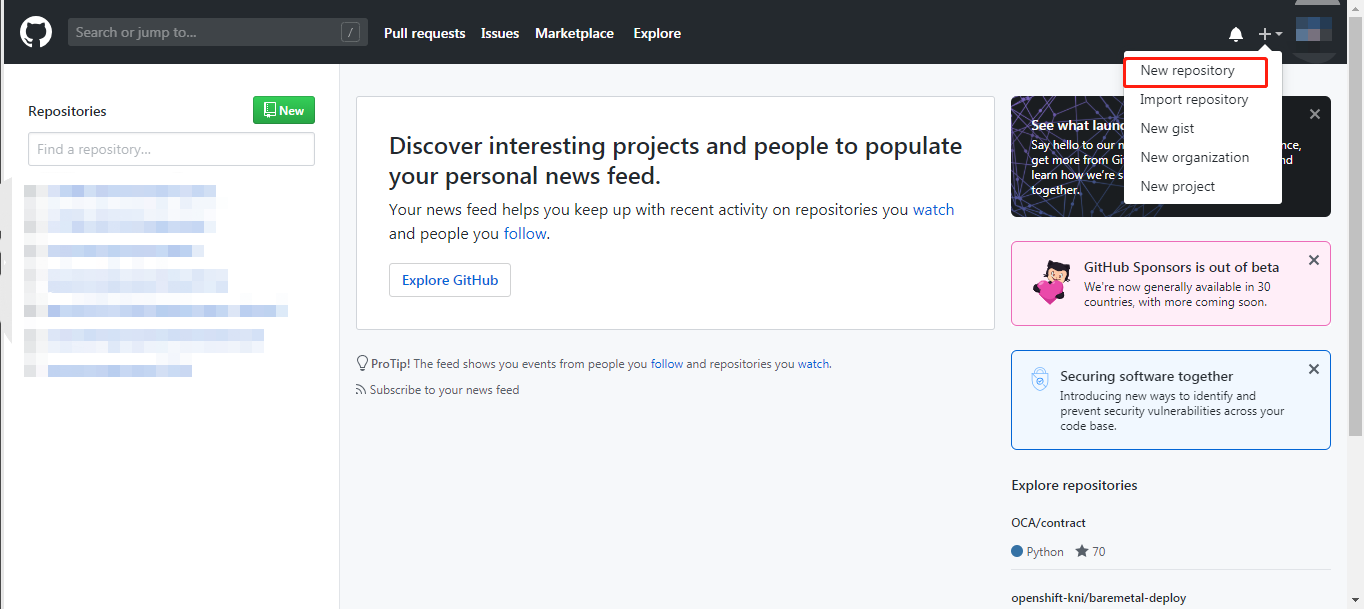
Task: Select New gist option
Action: click(1167, 129)
